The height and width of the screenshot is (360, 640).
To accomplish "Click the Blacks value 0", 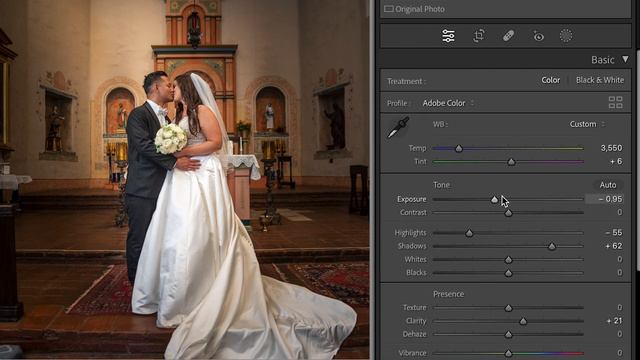I will click(x=620, y=273).
